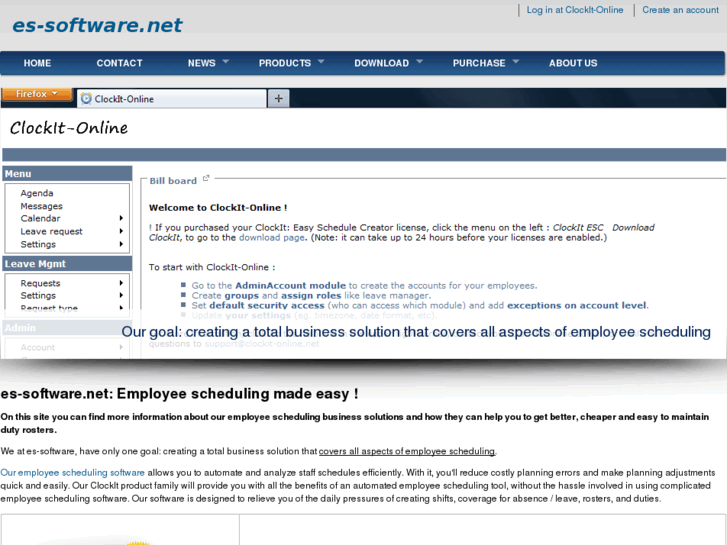Open the NEWS navigation menu
Screen dimensions: 727x545
(x=201, y=63)
